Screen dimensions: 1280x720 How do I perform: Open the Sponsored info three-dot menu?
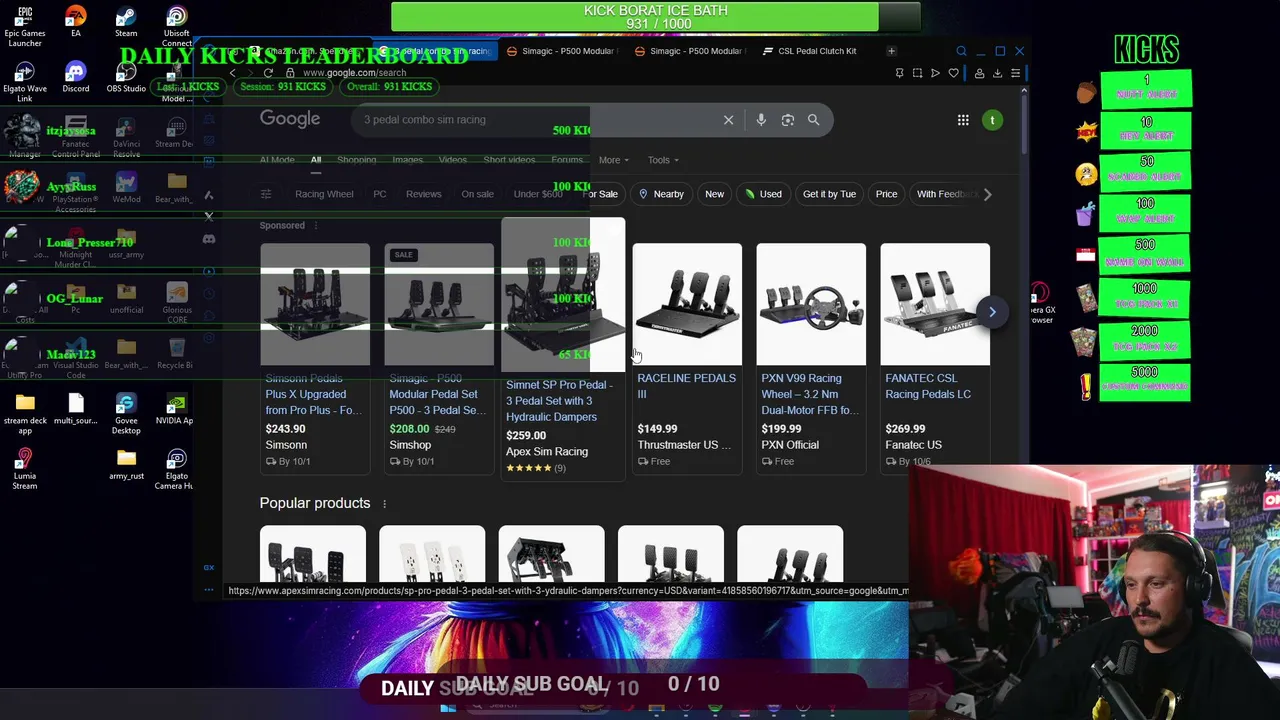(x=316, y=226)
